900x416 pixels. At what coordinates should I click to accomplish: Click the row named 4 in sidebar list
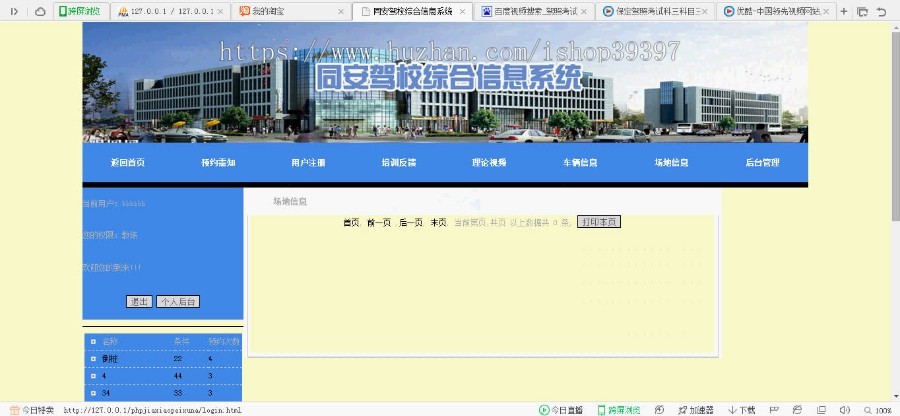tap(163, 376)
